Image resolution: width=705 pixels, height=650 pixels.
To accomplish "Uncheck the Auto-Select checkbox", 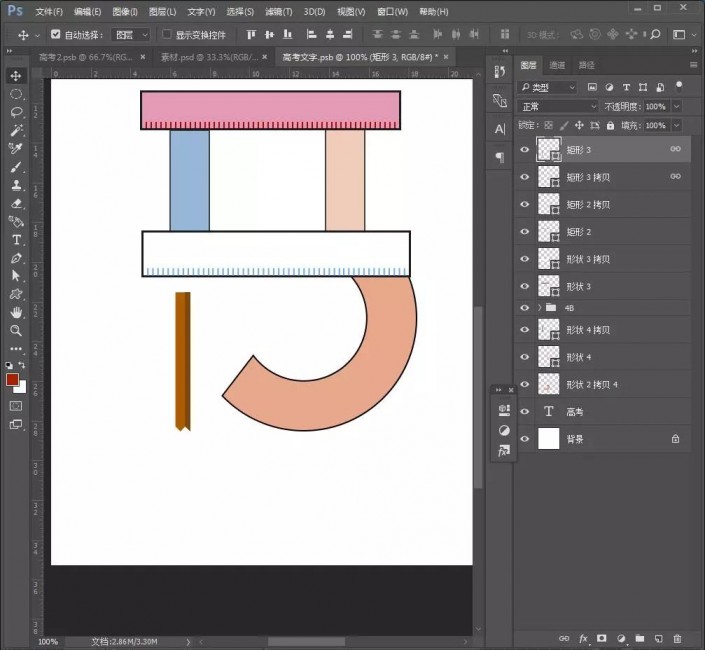I will click(55, 34).
